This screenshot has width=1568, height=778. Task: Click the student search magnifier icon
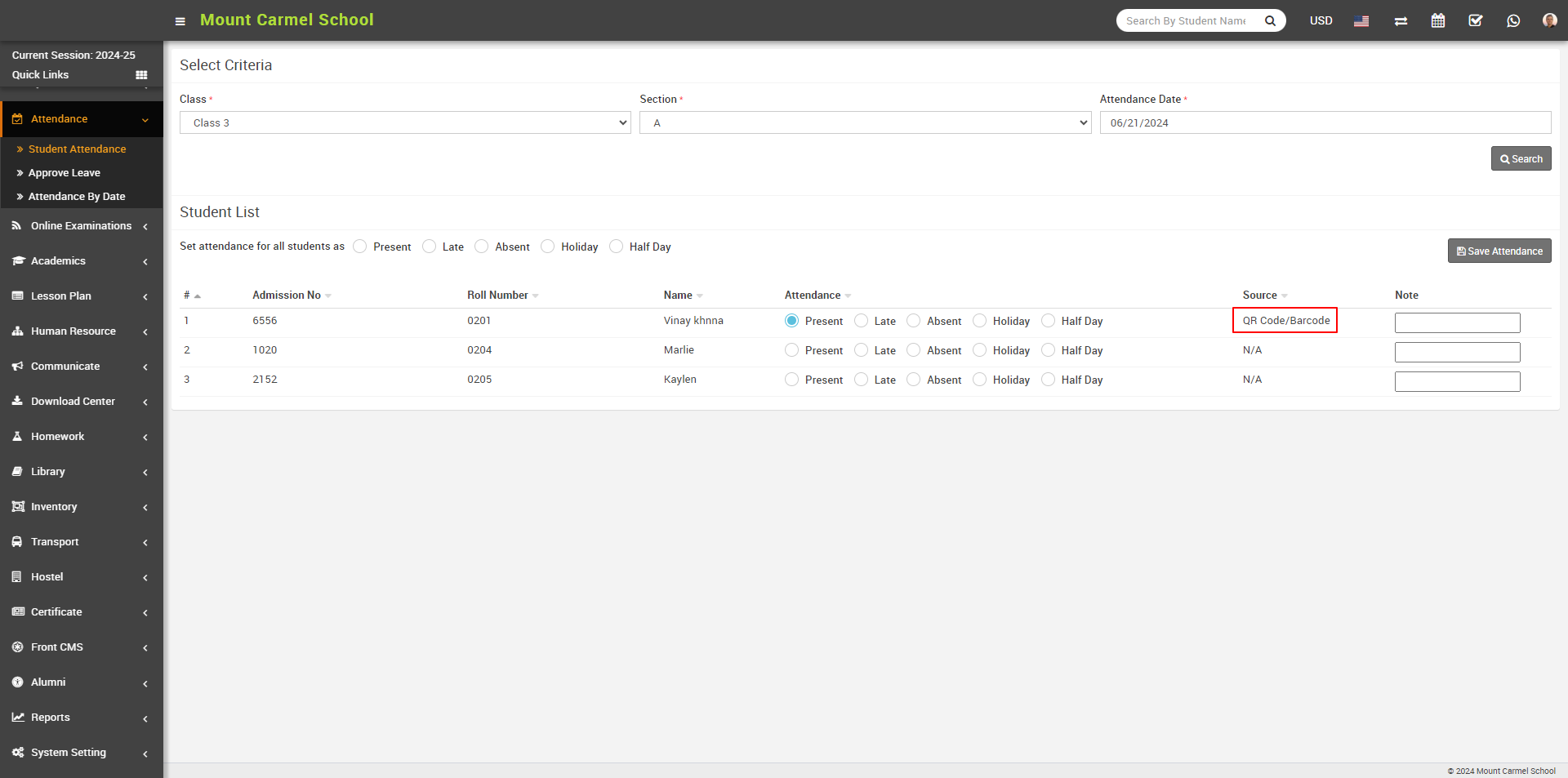tap(1270, 21)
